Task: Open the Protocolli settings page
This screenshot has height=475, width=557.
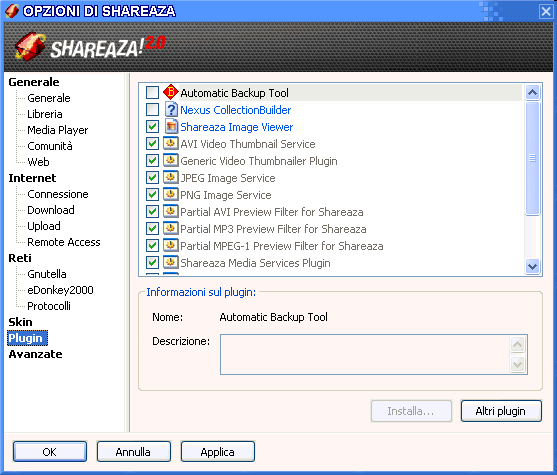Action: point(49,306)
